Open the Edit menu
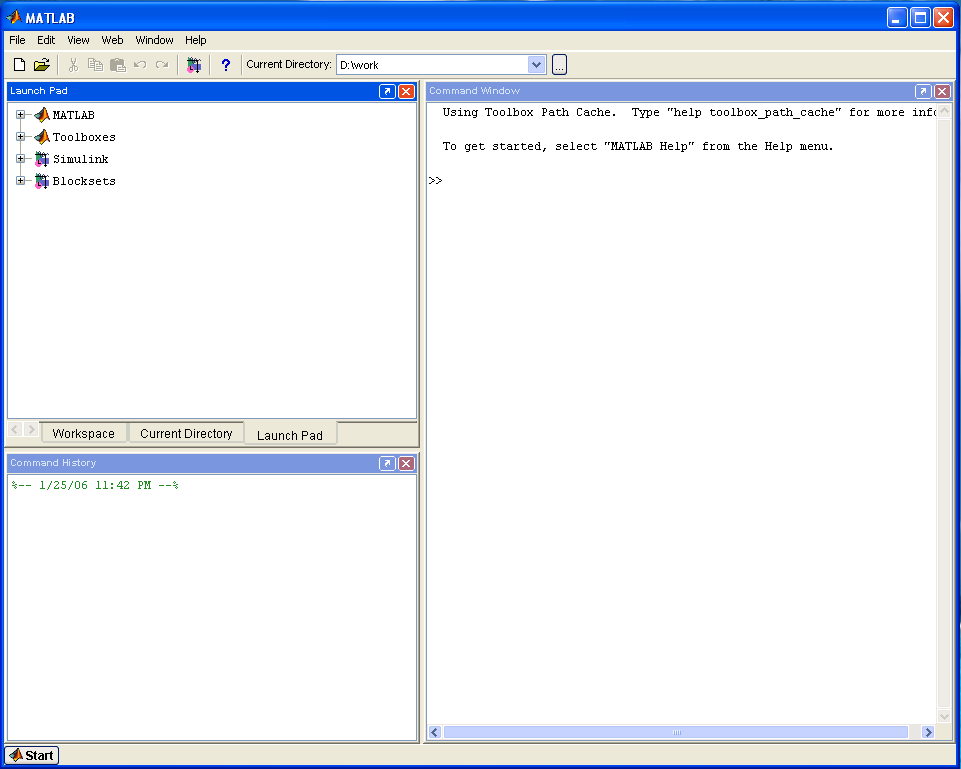The height and width of the screenshot is (769, 961). coord(46,40)
